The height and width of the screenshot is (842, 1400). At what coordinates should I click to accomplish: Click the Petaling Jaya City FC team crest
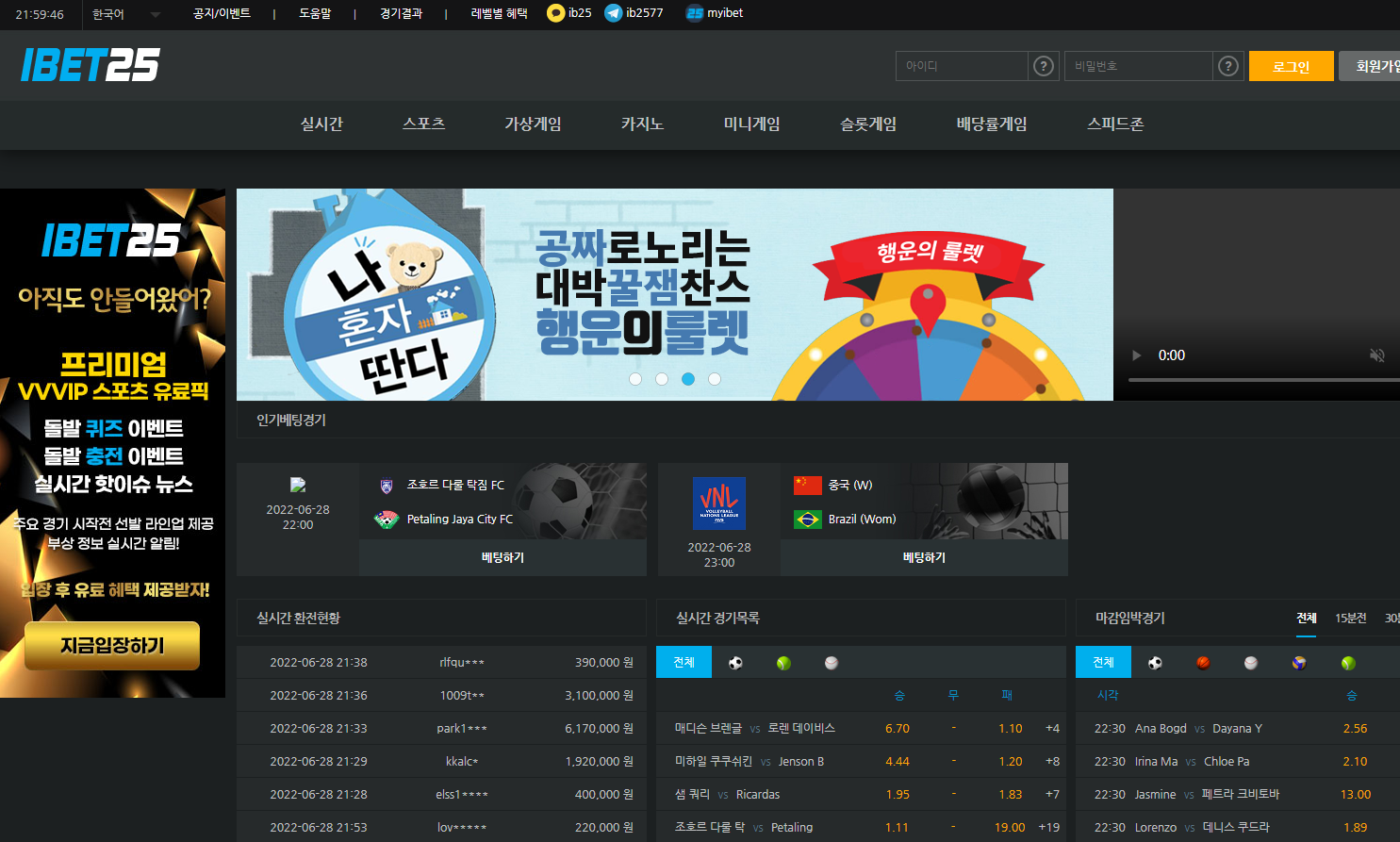click(x=387, y=520)
